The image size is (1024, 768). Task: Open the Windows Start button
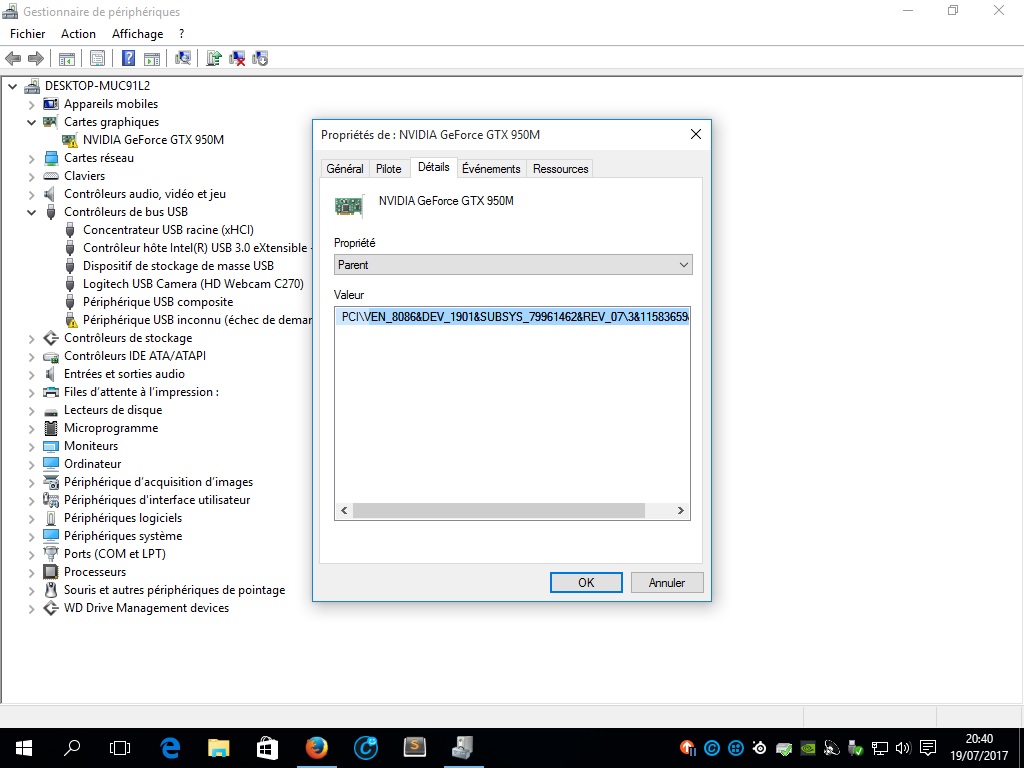(24, 748)
